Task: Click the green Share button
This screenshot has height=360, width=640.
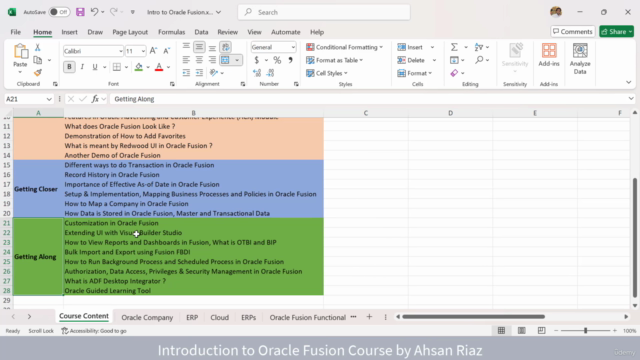Action: 616,31
